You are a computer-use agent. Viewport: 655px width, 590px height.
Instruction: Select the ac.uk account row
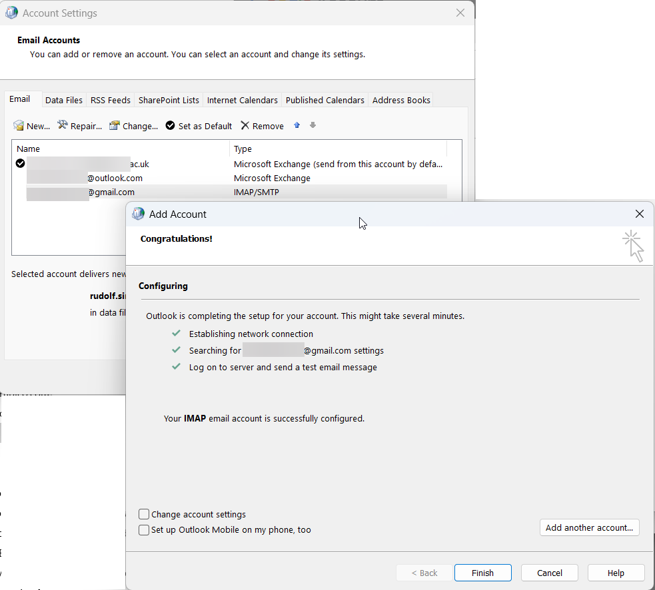(x=231, y=164)
